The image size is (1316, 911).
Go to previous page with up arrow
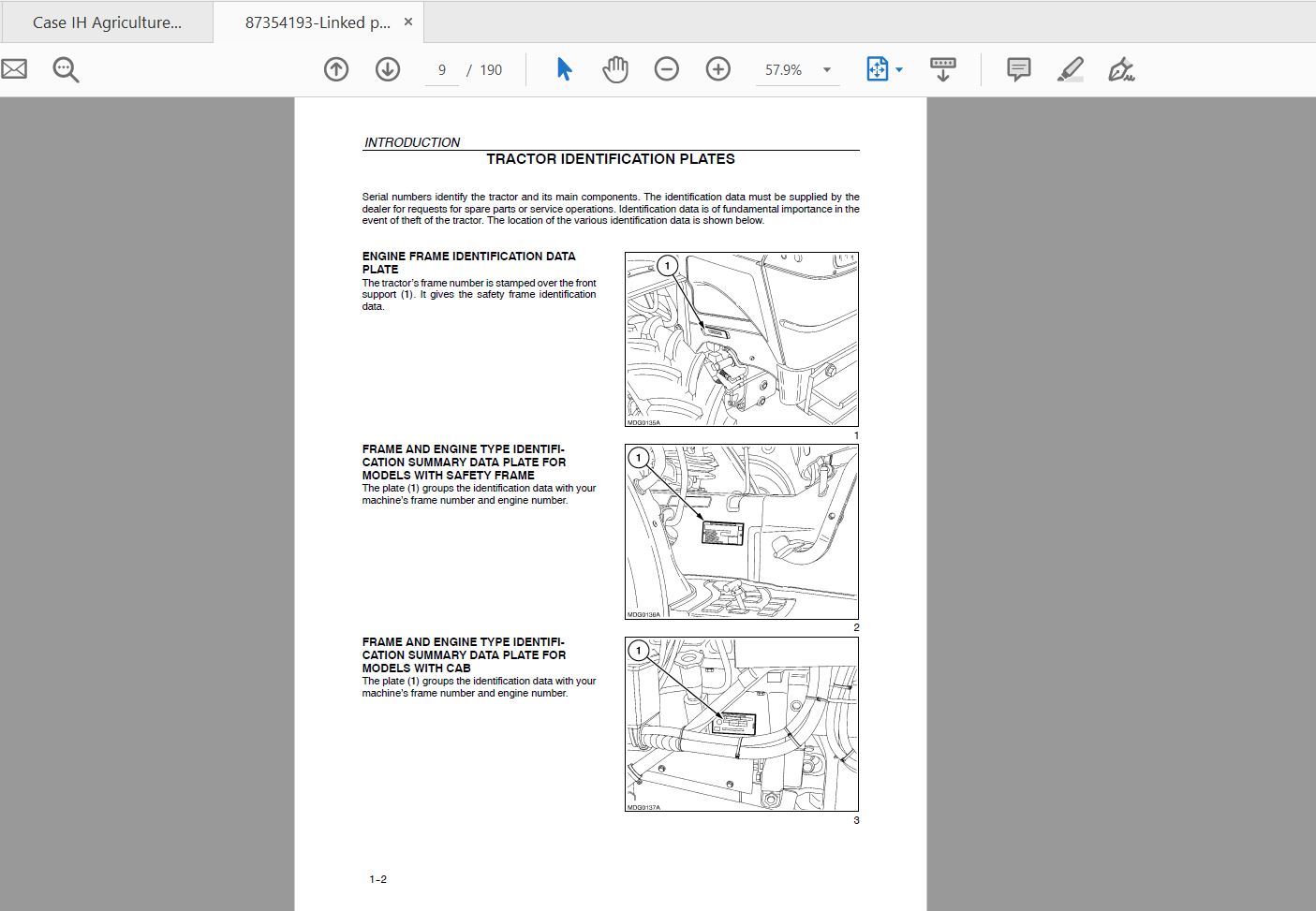[x=335, y=68]
